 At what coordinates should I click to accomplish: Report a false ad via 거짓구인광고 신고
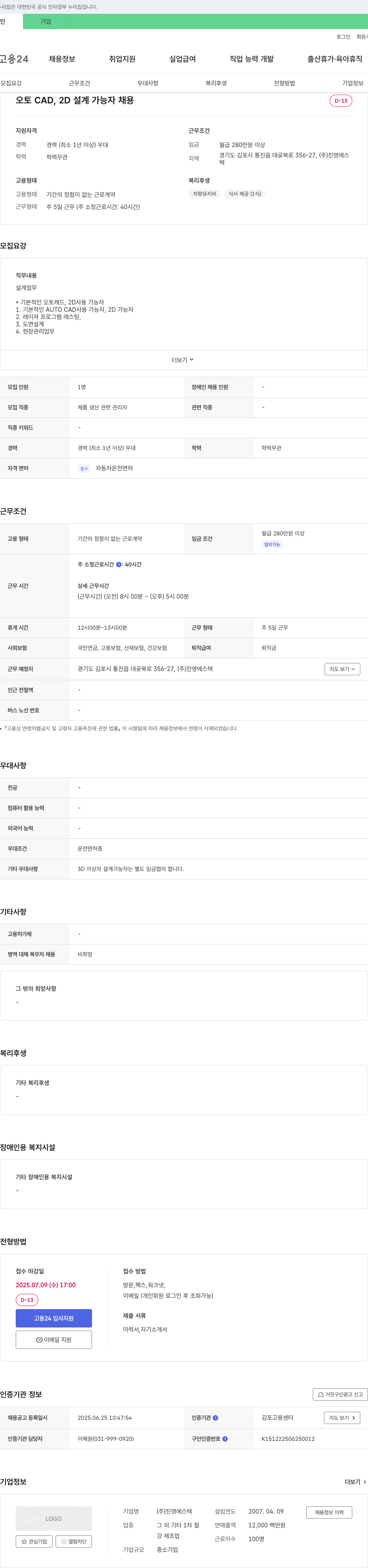click(340, 1395)
